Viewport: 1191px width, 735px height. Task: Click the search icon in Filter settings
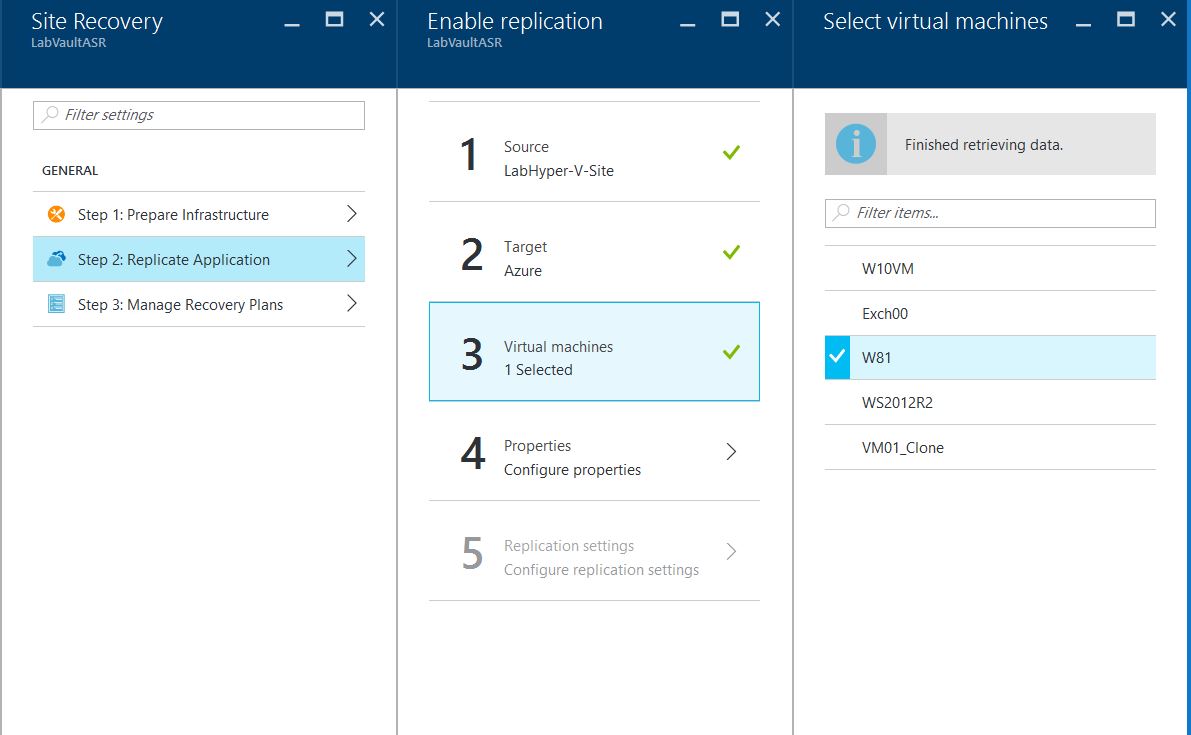pyautogui.click(x=49, y=115)
